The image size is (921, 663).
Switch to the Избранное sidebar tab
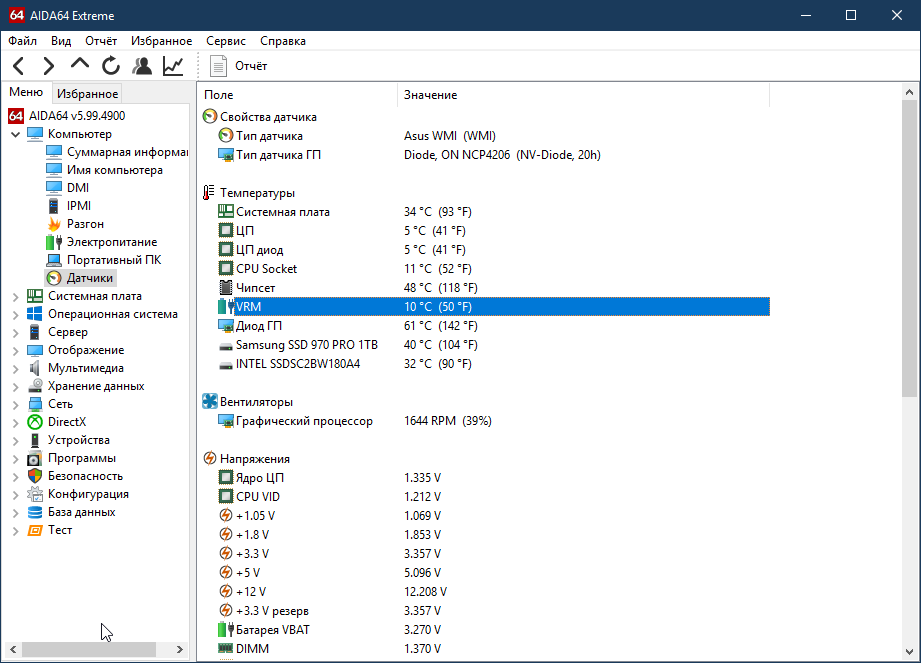pyautogui.click(x=88, y=94)
